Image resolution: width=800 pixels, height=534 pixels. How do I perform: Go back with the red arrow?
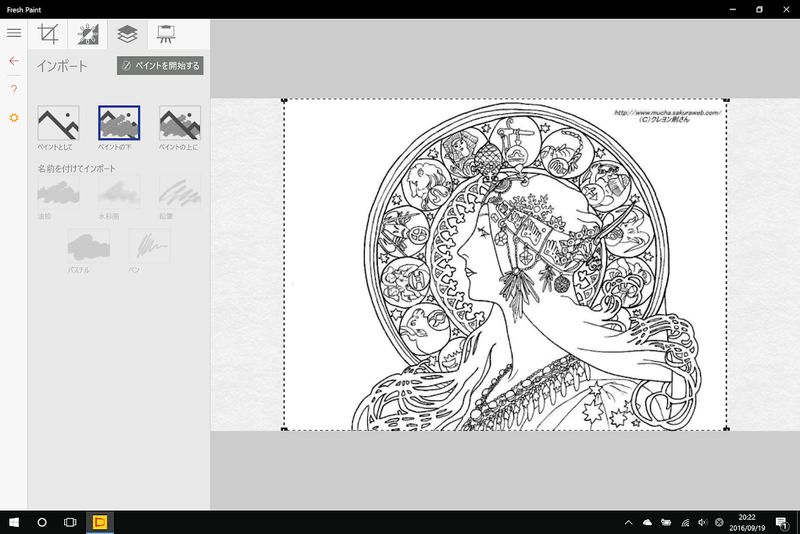14,61
